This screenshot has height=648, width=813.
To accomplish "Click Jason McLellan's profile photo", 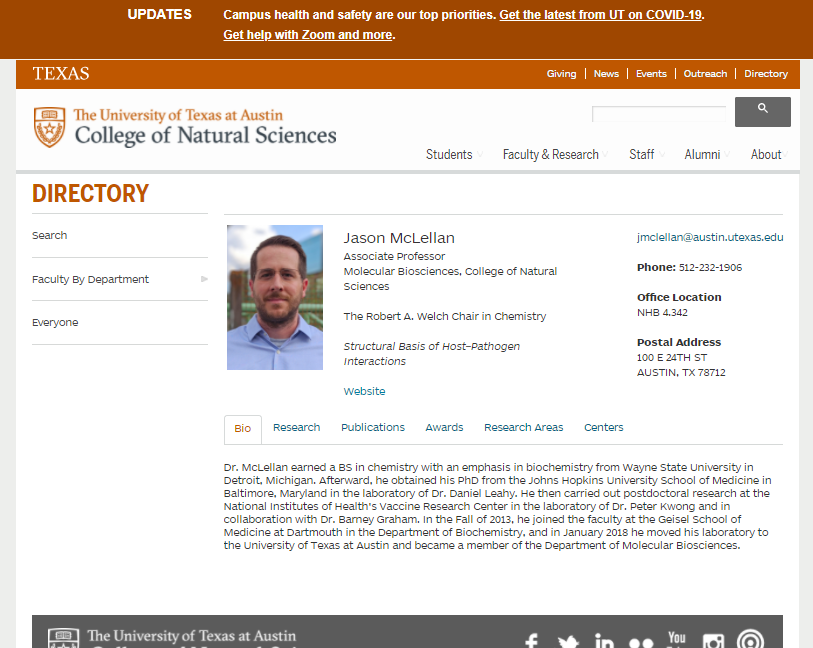I will (x=275, y=298).
